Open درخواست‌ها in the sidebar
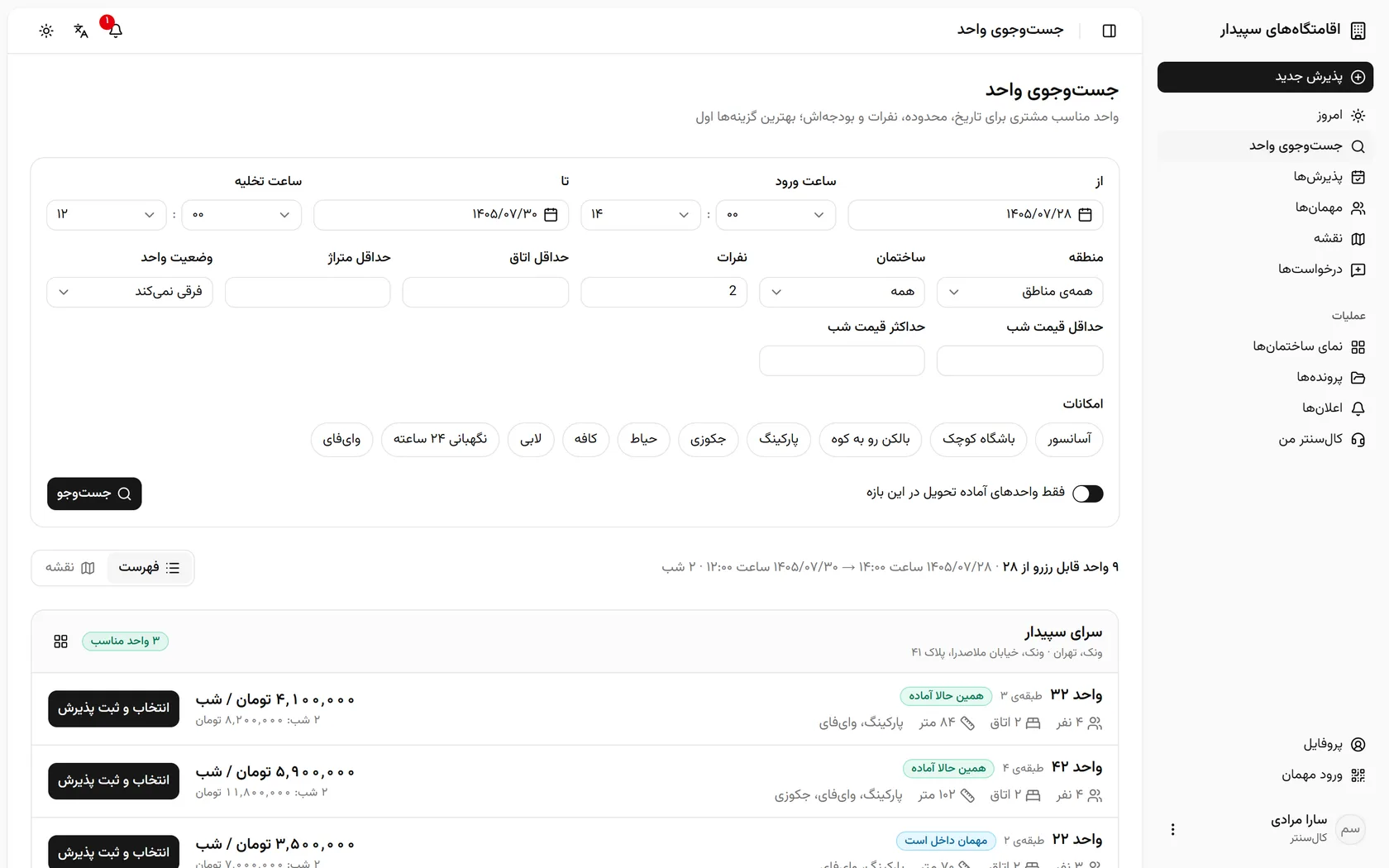The width and height of the screenshot is (1389, 868). [x=1265, y=269]
